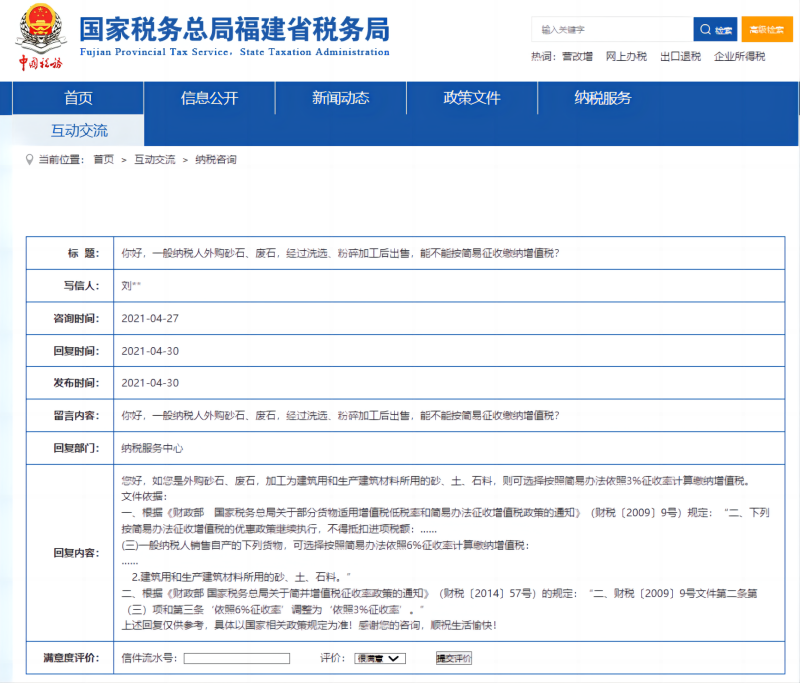Click the 网上办税 hot keyword link
Viewport: 800px width, 683px height.
626,57
